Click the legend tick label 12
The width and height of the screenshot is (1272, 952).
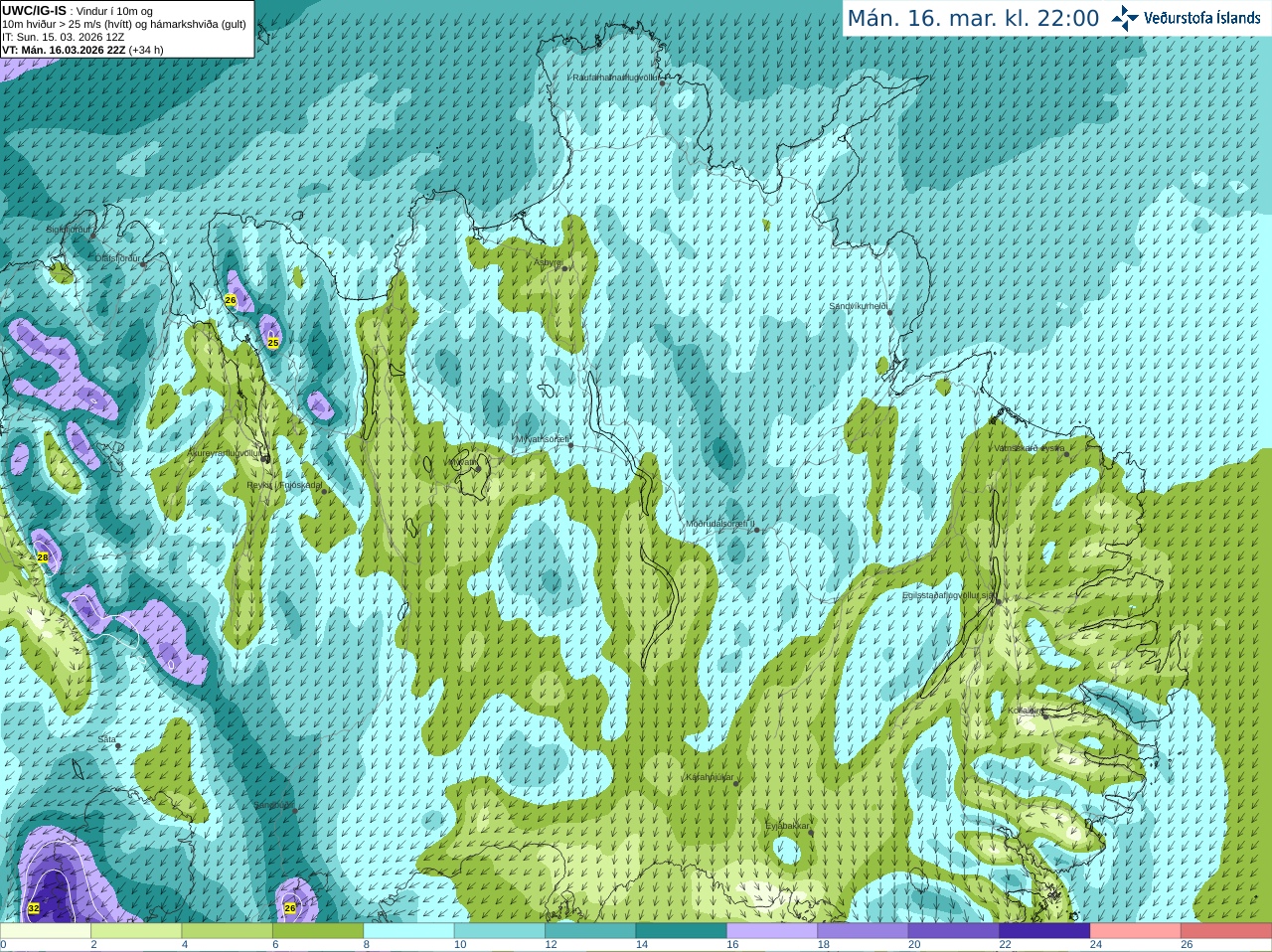[551, 945]
